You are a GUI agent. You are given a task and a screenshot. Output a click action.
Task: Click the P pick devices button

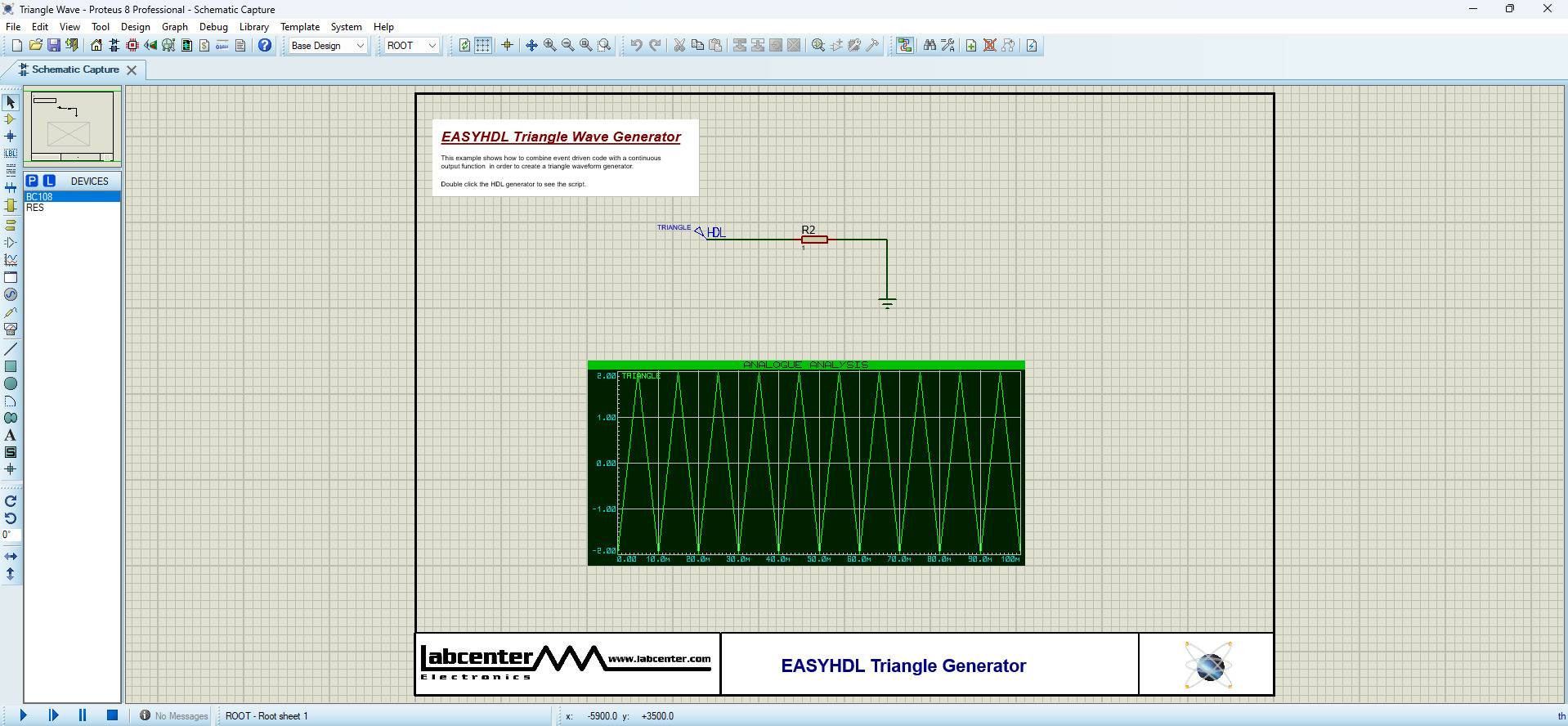click(x=32, y=181)
